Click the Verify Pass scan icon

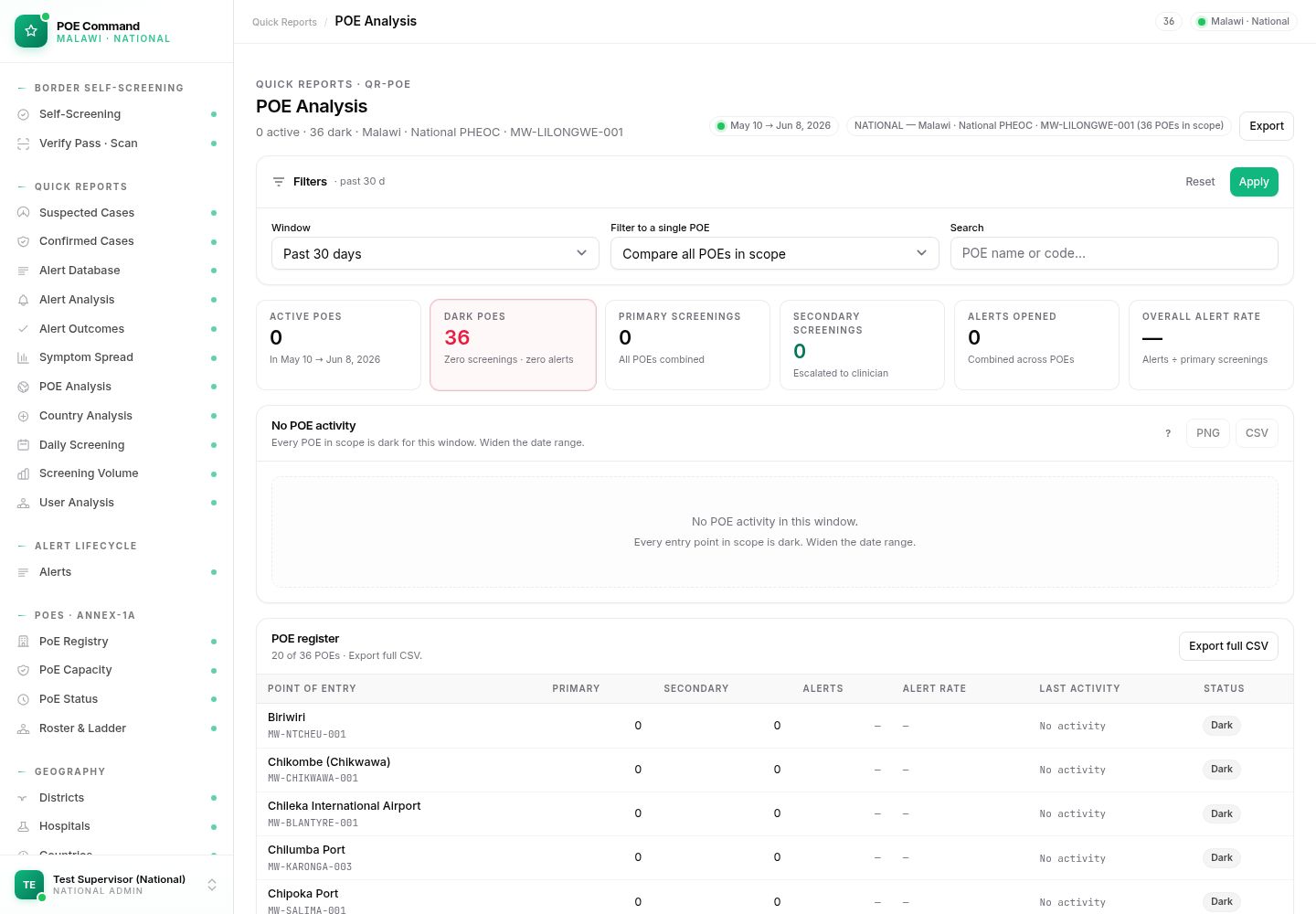[24, 143]
